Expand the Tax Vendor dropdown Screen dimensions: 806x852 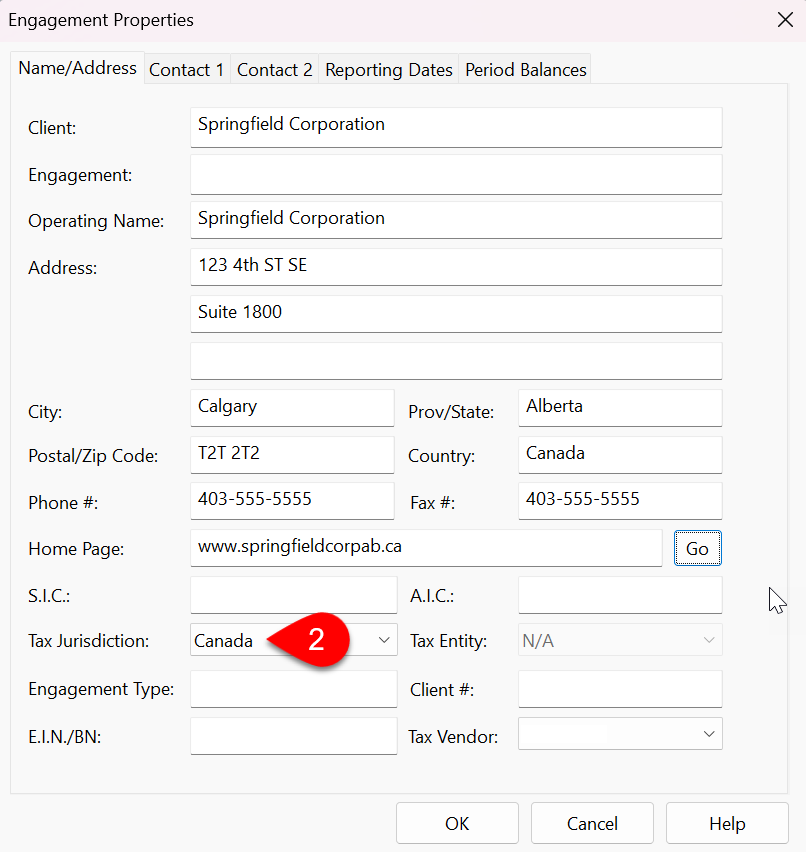(710, 733)
